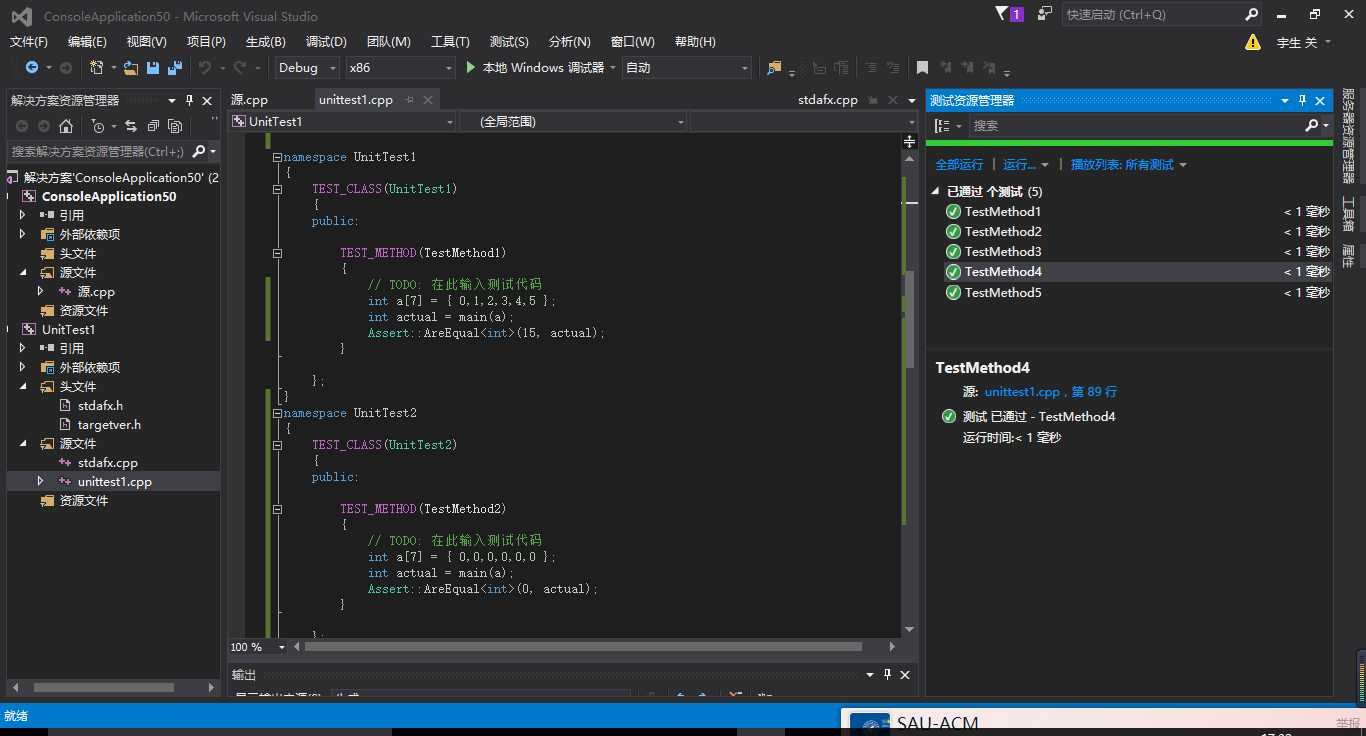Close the unittest1.cpp tab

428,100
